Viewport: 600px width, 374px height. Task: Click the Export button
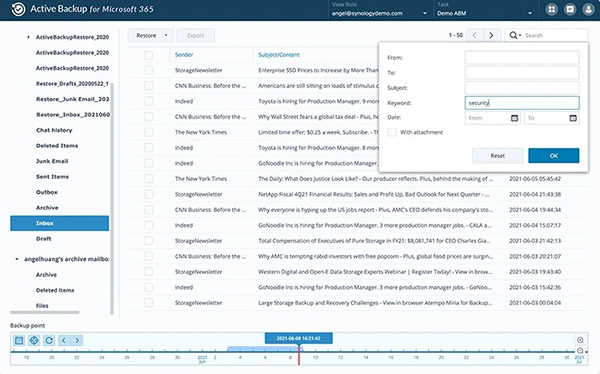pos(196,35)
